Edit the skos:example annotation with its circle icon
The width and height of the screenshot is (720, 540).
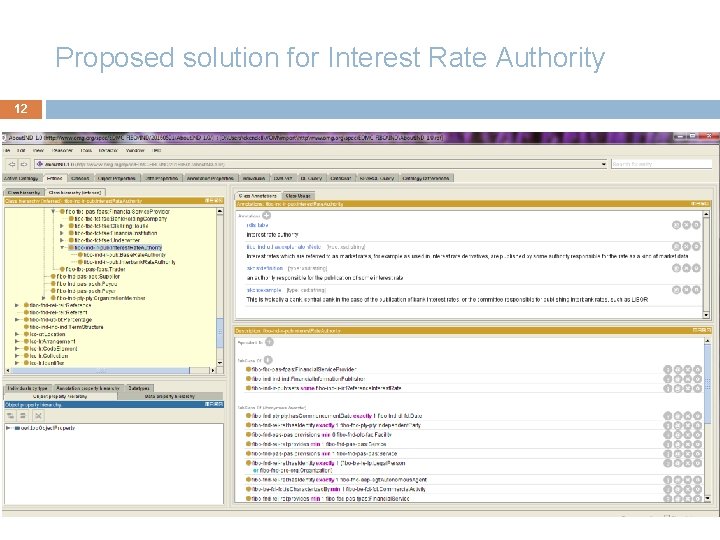(696, 290)
